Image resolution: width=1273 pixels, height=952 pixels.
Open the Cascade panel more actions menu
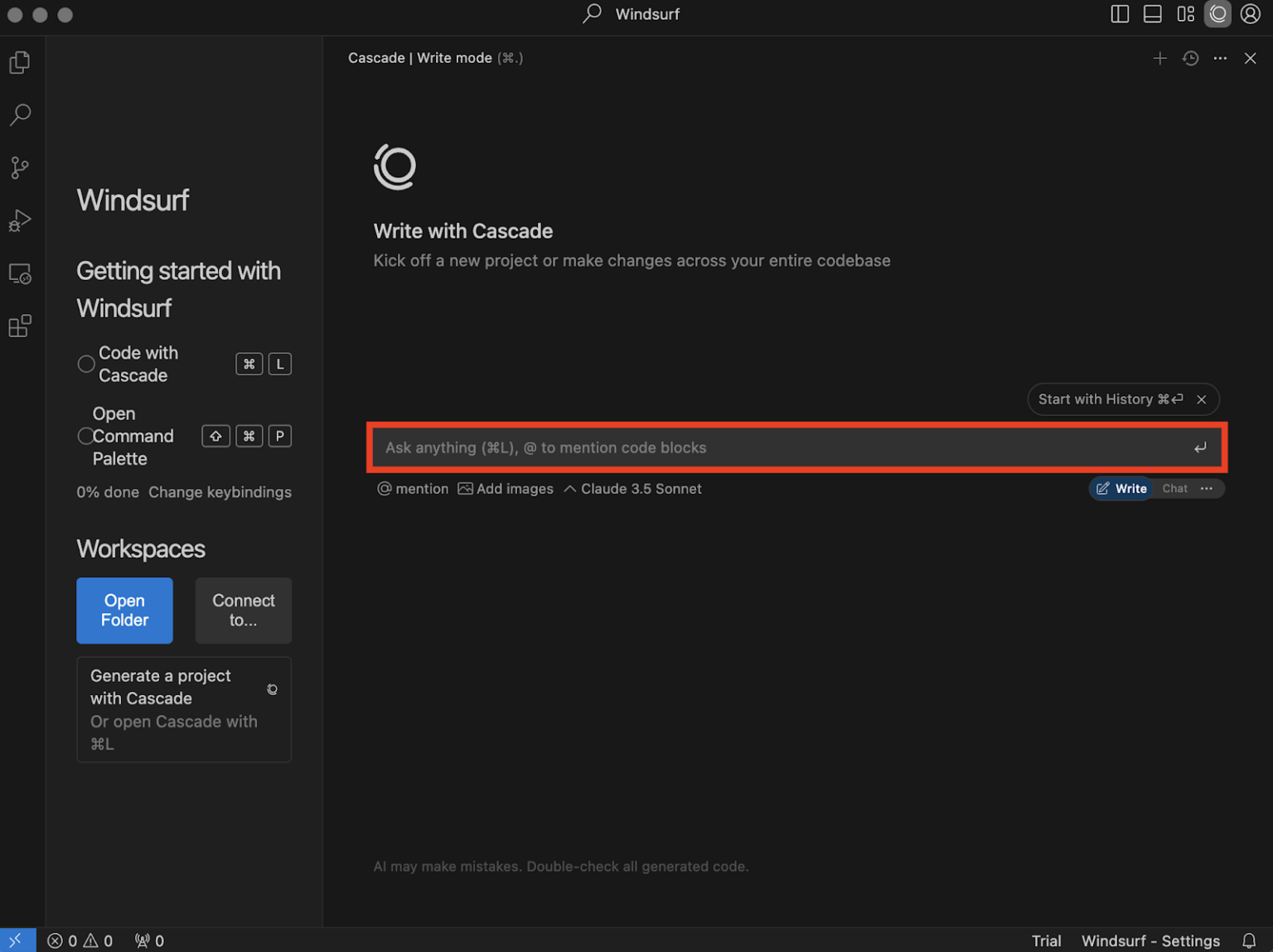[x=1220, y=58]
